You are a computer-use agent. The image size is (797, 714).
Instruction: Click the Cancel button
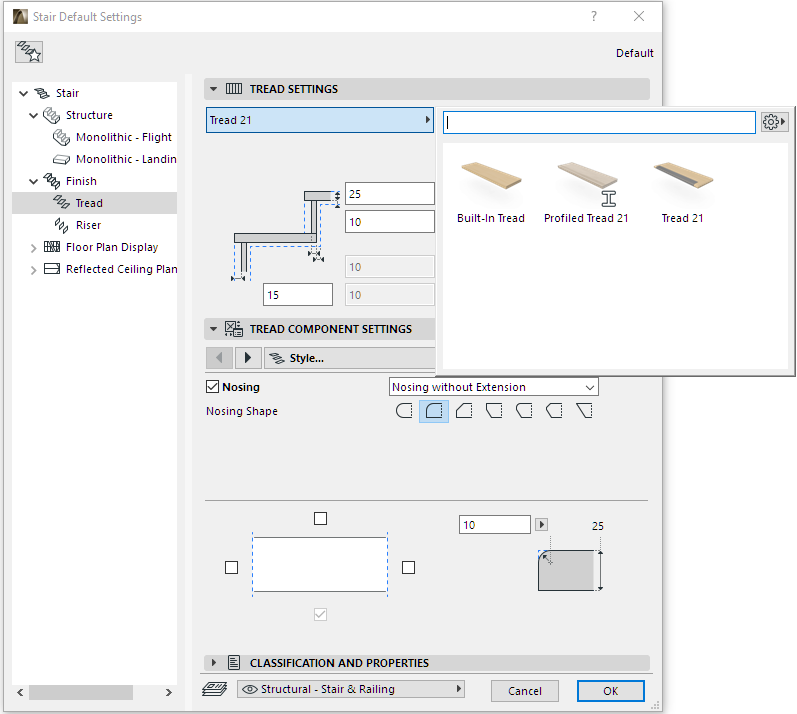(x=525, y=691)
